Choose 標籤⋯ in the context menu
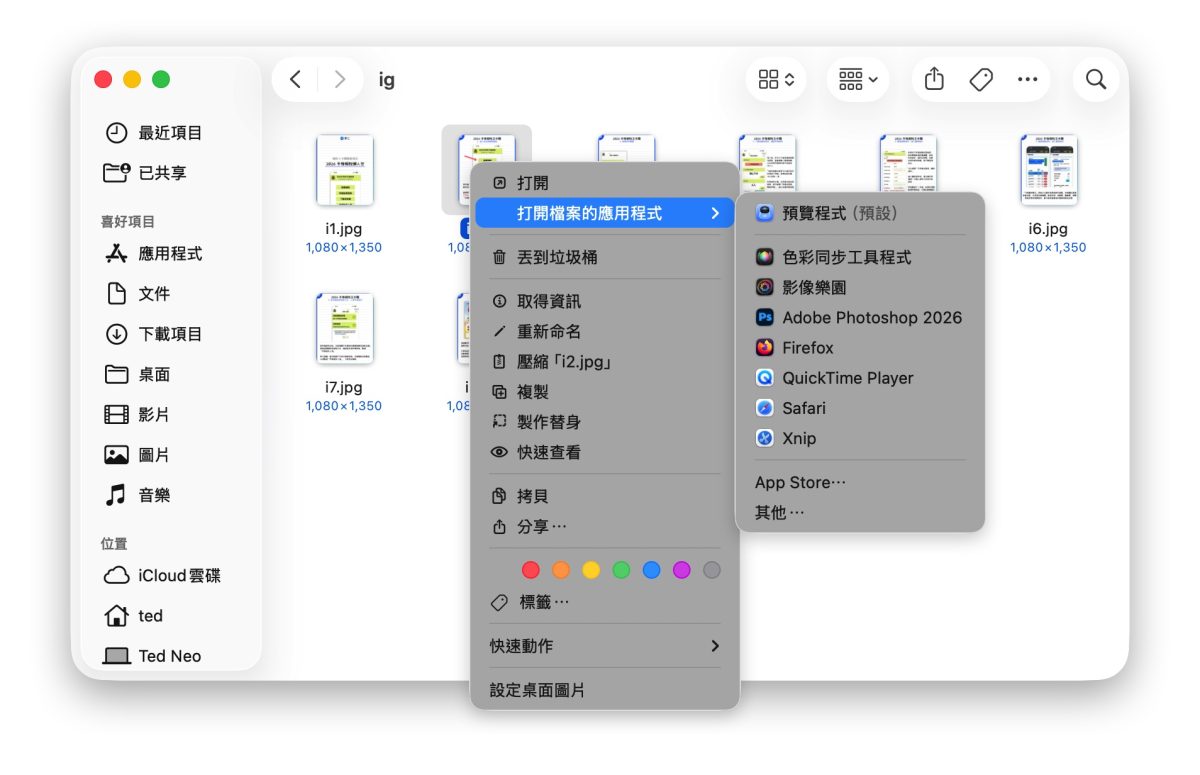The image size is (1200, 775). coord(605,602)
